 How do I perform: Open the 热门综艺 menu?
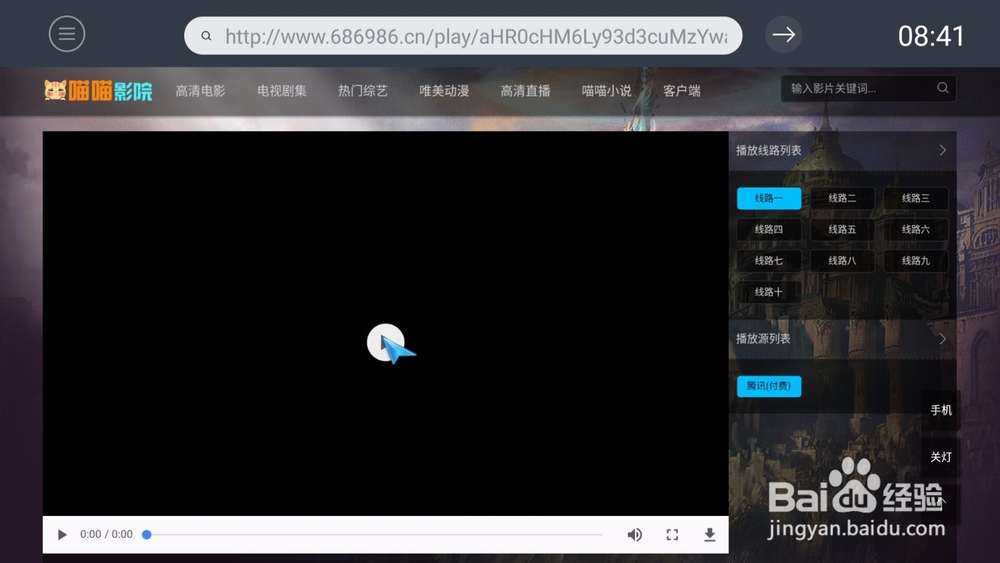(x=362, y=91)
